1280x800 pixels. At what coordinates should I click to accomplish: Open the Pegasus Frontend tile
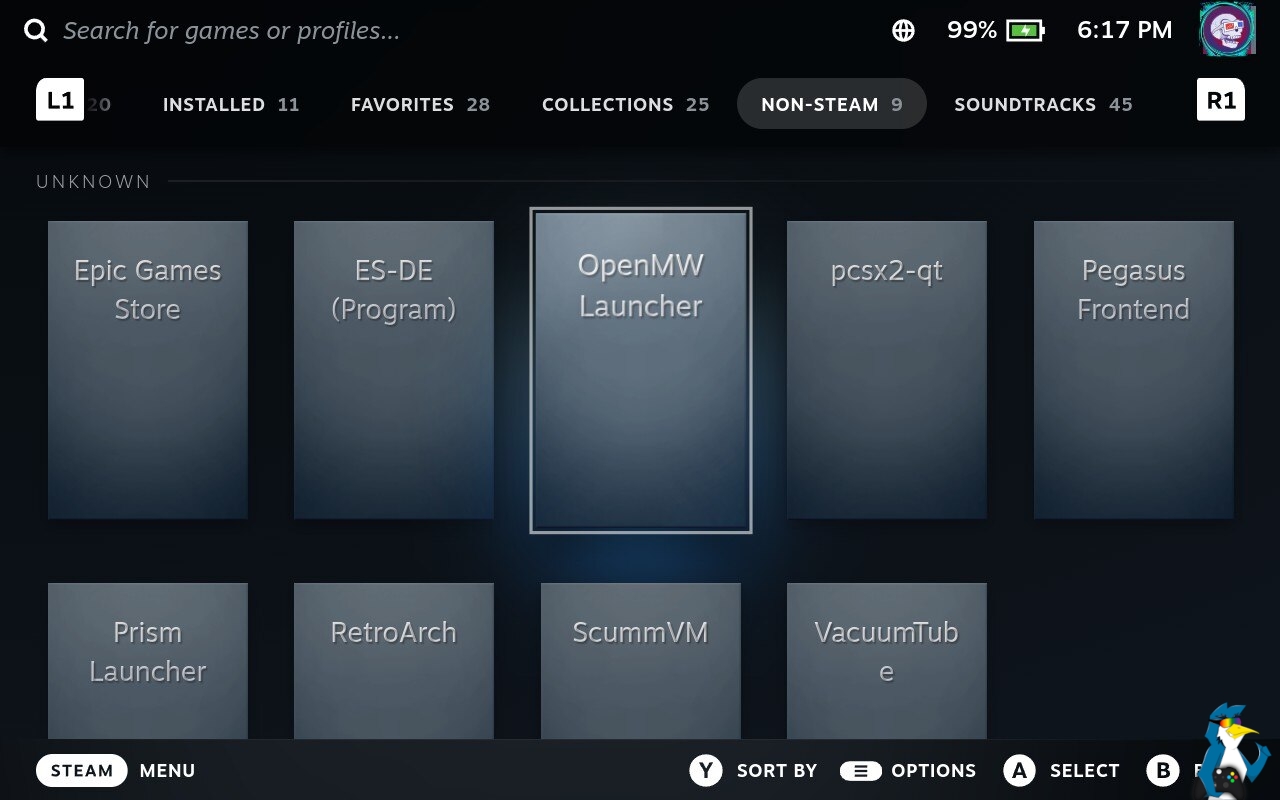[1133, 370]
